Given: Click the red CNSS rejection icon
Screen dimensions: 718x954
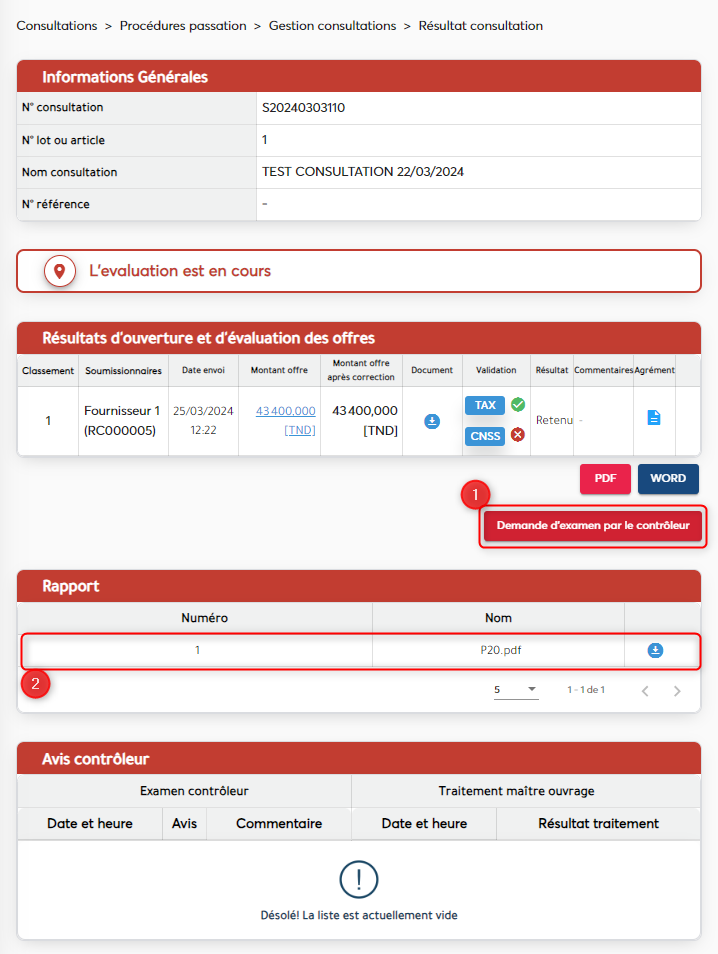Looking at the screenshot, I should tap(518, 435).
